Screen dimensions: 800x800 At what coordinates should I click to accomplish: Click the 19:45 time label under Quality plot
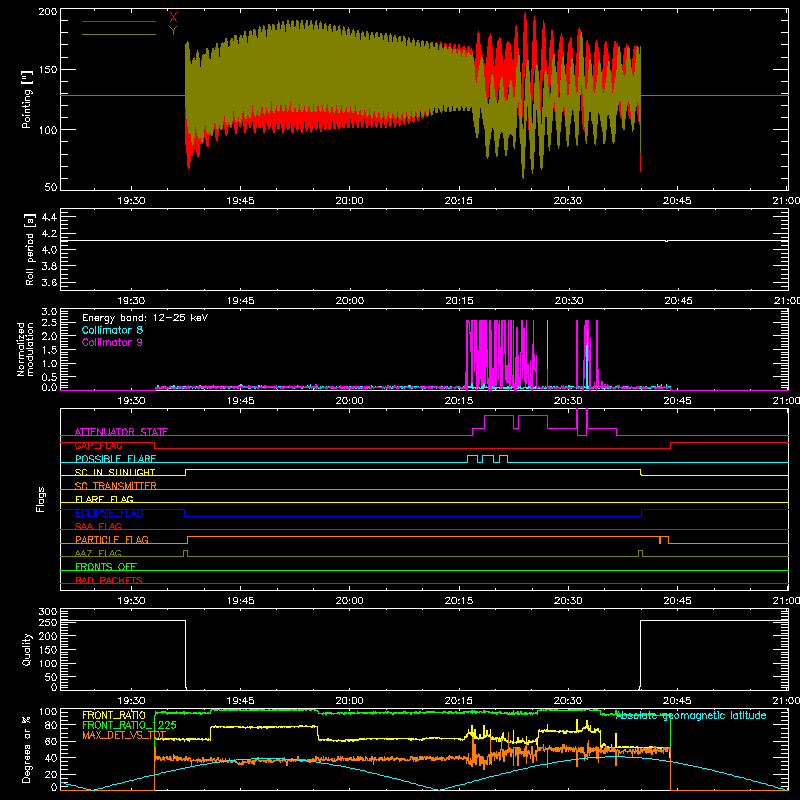pos(240,701)
